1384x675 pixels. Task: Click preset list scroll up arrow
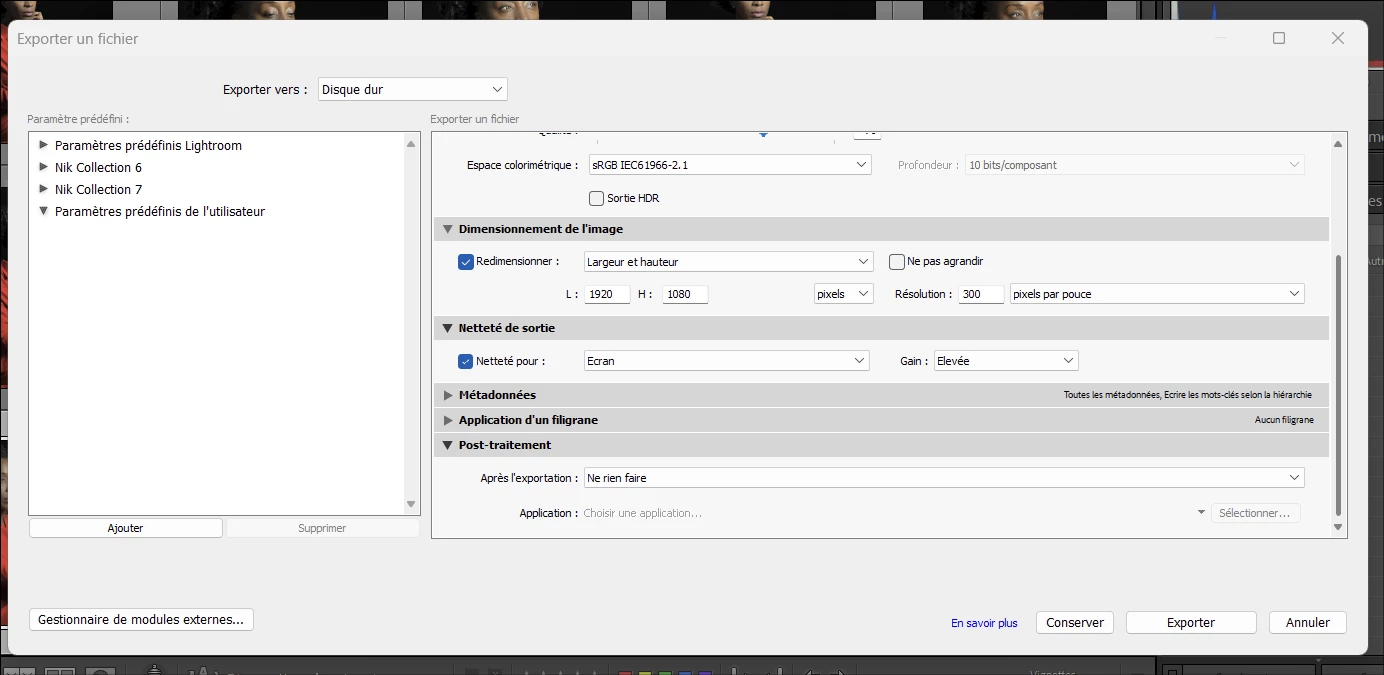point(411,145)
